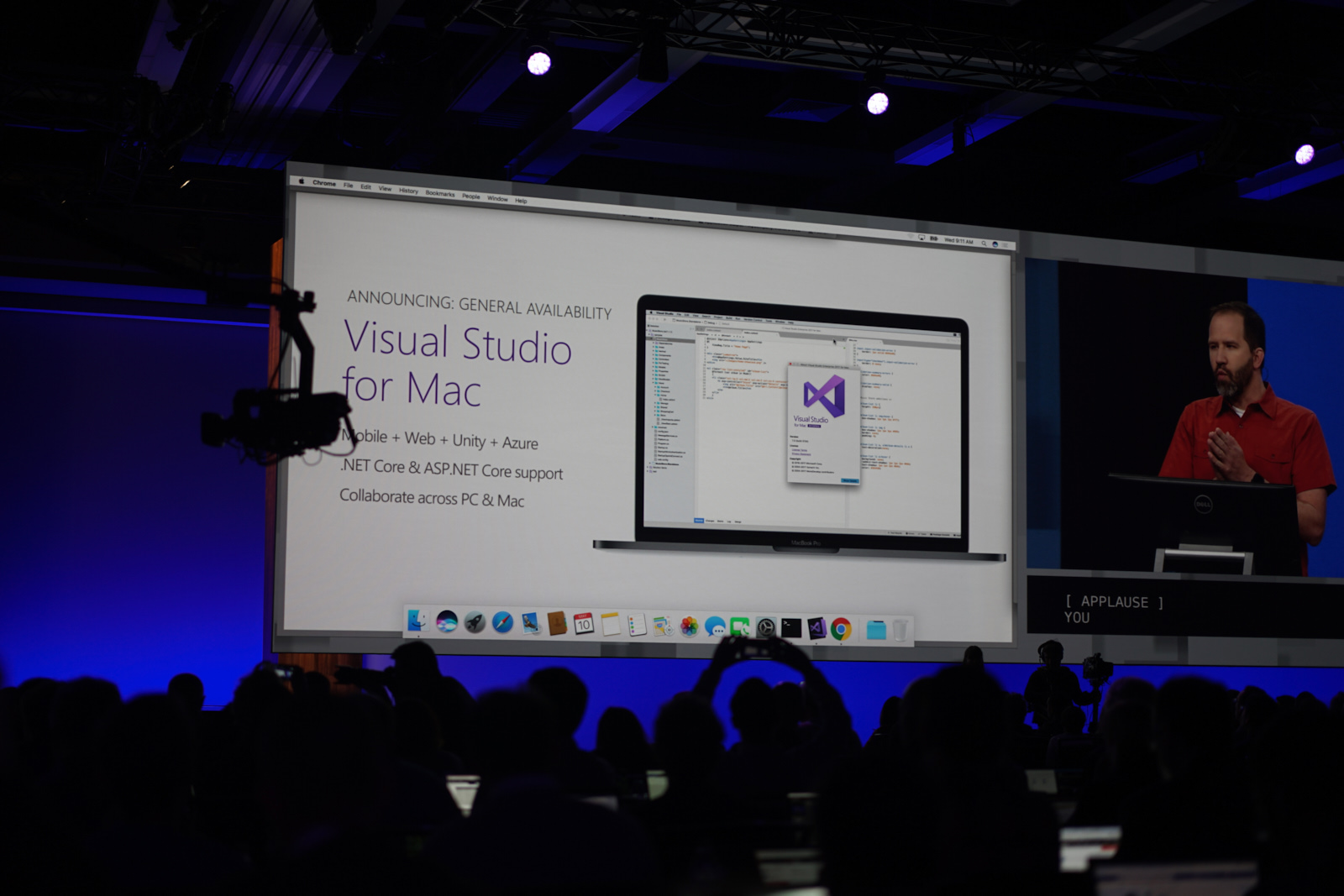Open Photos pinwheel icon in Dock
The image size is (1344, 896).
pyautogui.click(x=689, y=626)
